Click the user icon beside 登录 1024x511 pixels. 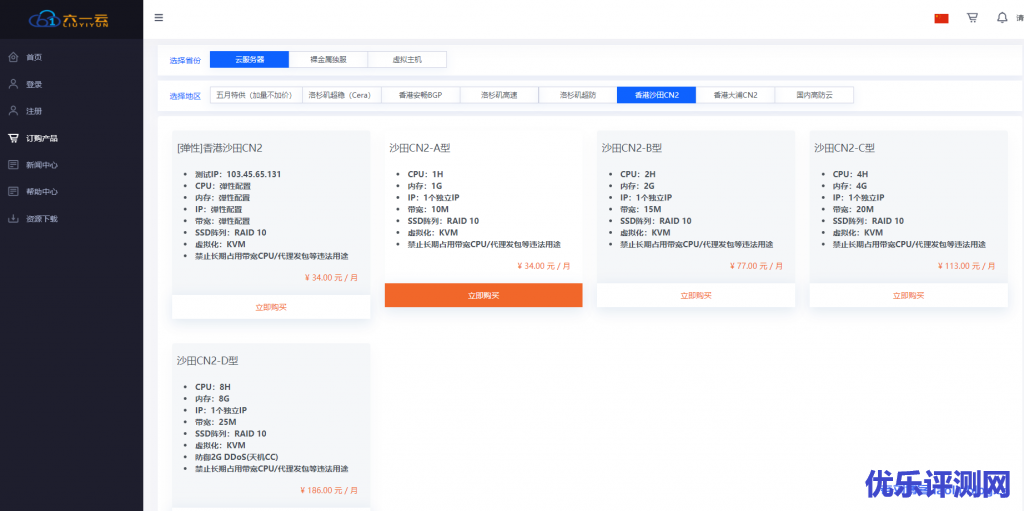(x=13, y=84)
